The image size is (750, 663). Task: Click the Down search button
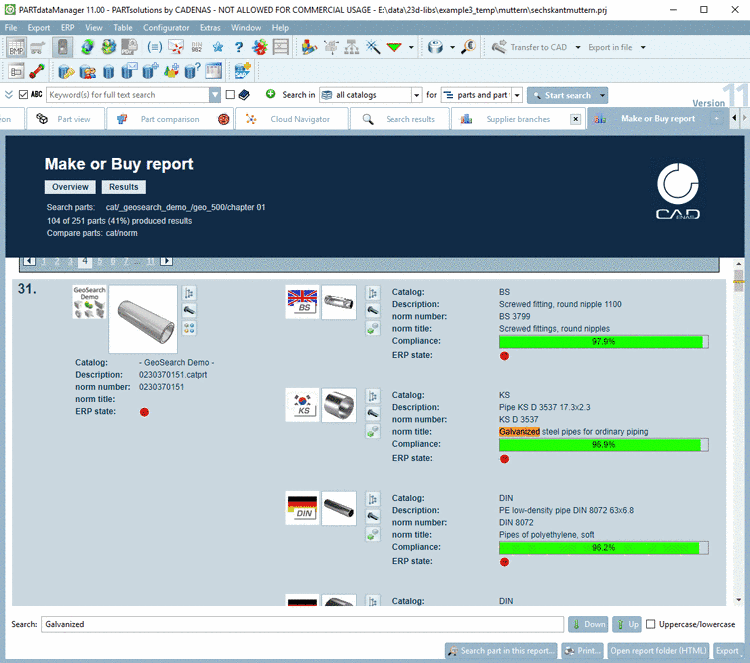click(x=588, y=624)
